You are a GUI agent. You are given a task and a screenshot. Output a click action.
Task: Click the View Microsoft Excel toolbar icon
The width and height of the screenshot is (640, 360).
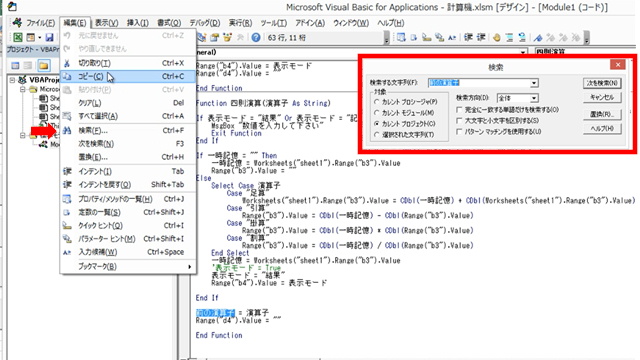(18, 38)
